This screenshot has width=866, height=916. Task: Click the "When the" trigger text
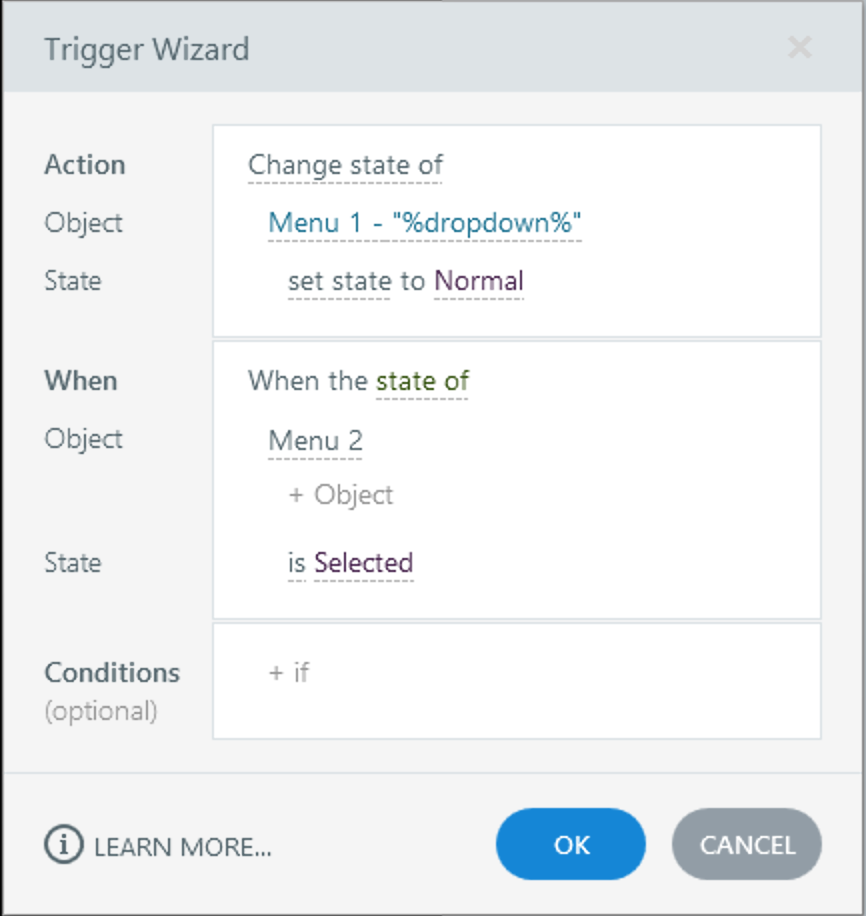[x=309, y=381]
